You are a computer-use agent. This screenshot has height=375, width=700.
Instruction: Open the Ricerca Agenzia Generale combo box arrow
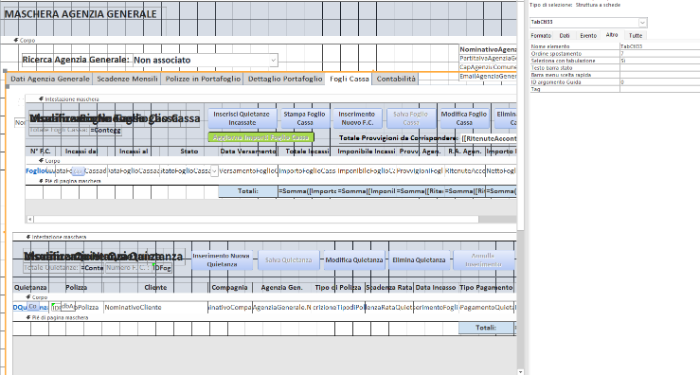pyautogui.click(x=273, y=60)
